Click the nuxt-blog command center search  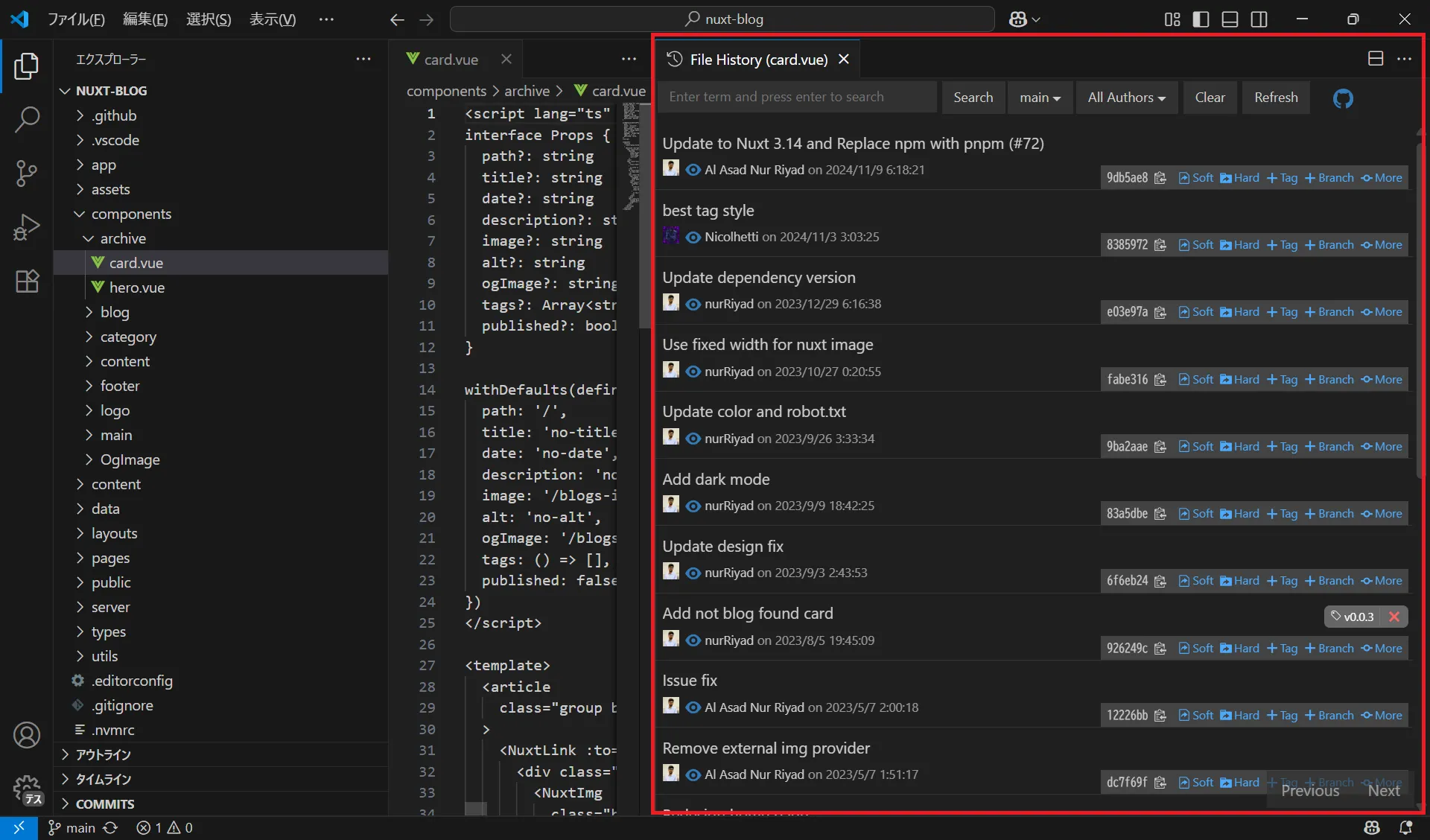[x=722, y=19]
